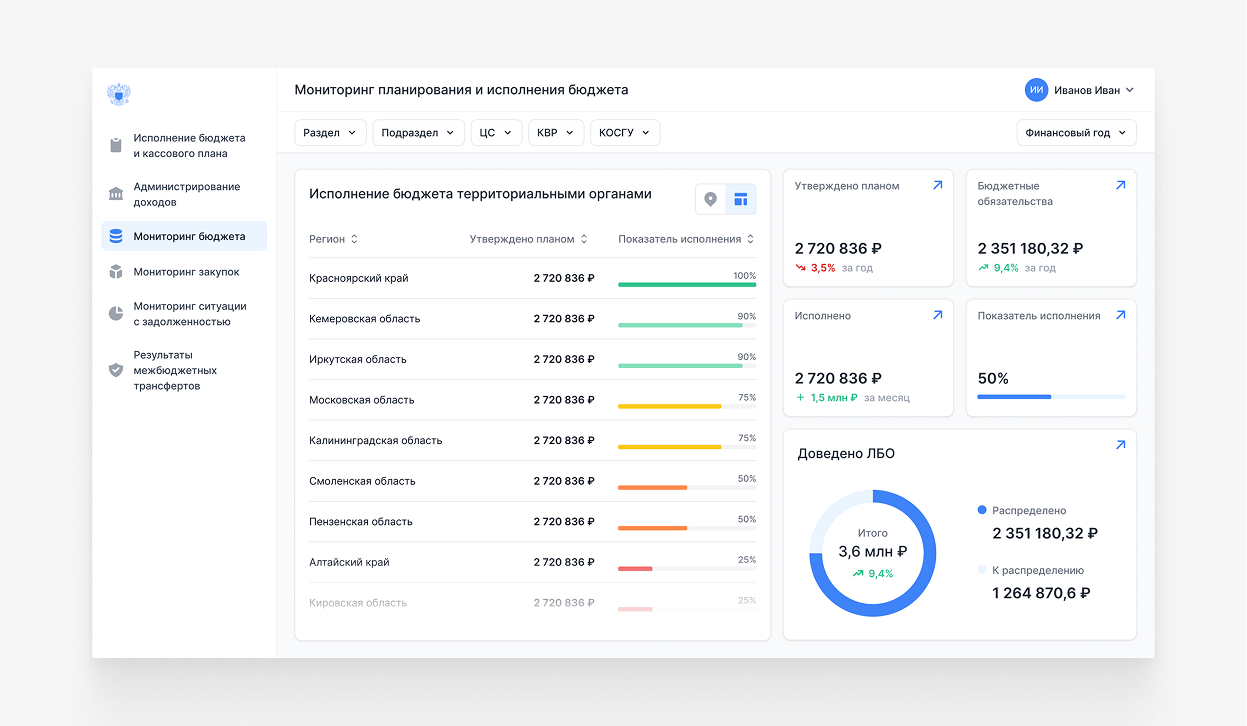Image resolution: width=1247 pixels, height=726 pixels.
Task: Click Алтайский край region name
Action: 350,562
